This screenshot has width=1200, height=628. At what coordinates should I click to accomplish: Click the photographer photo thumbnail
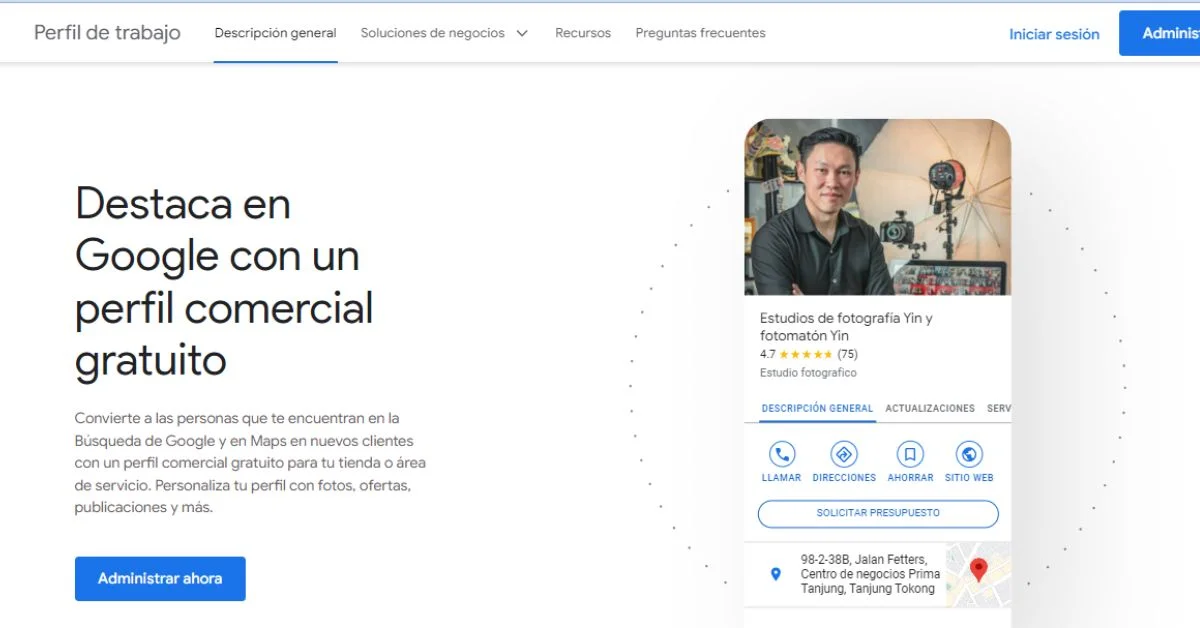878,207
